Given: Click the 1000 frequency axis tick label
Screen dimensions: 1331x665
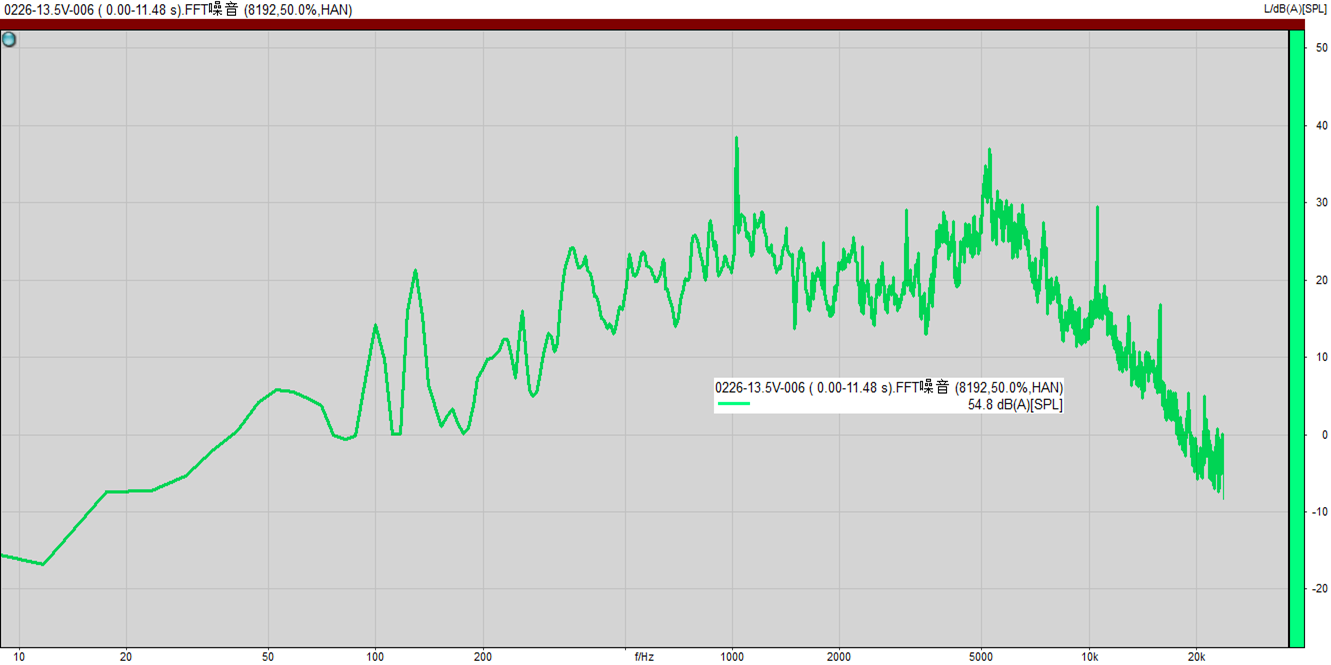Looking at the screenshot, I should [x=733, y=657].
